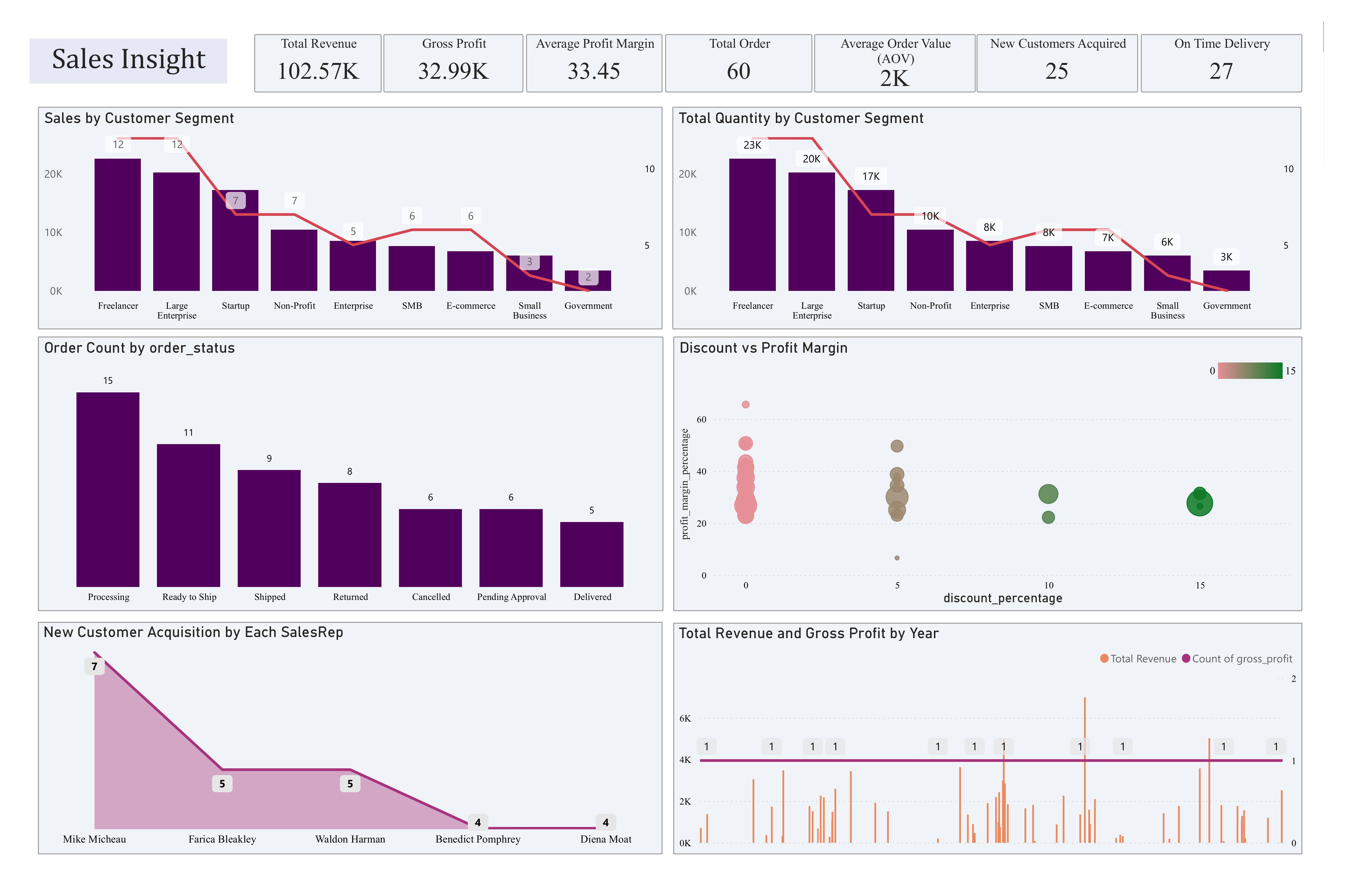Image resolution: width=1345 pixels, height=896 pixels.
Task: Select Non-Profit bar in Sales by Customer Segment
Action: pyautogui.click(x=294, y=260)
